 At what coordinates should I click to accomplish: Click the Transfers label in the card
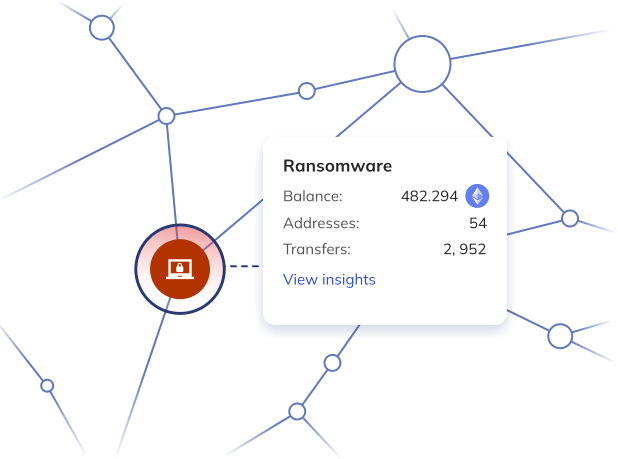[318, 250]
